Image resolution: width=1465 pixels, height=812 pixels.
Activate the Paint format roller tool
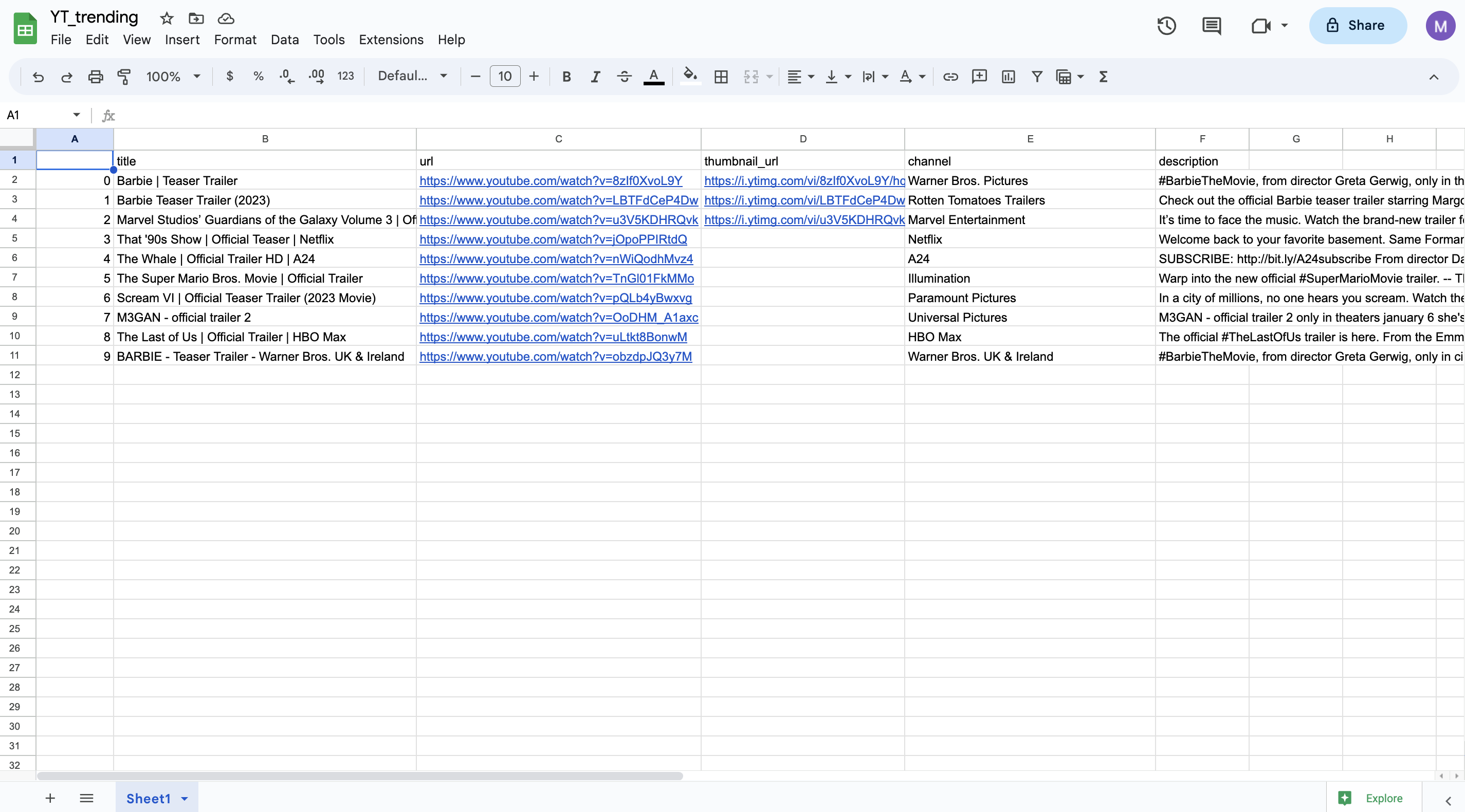tap(124, 77)
